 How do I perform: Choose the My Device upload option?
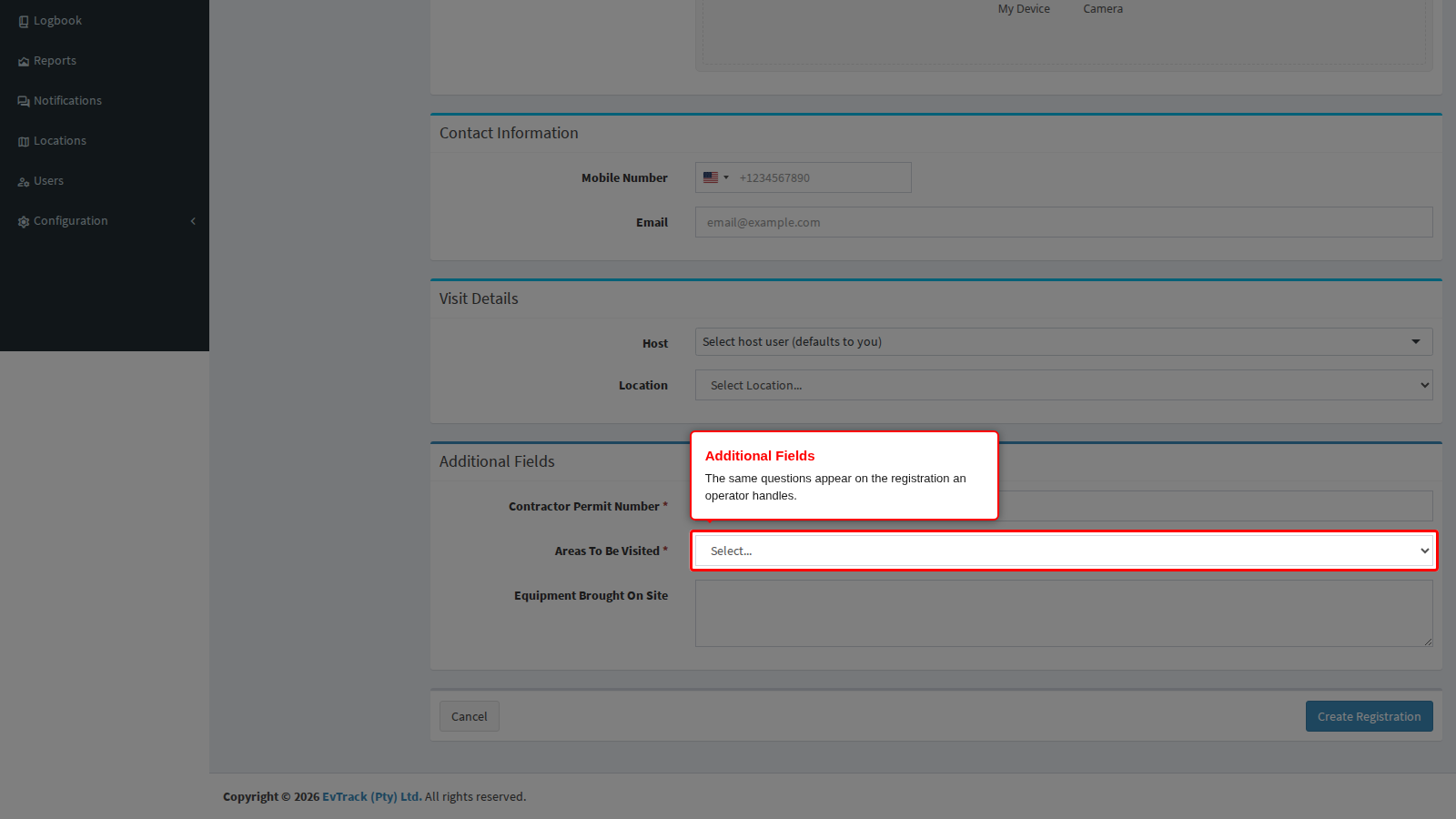tap(1024, 9)
